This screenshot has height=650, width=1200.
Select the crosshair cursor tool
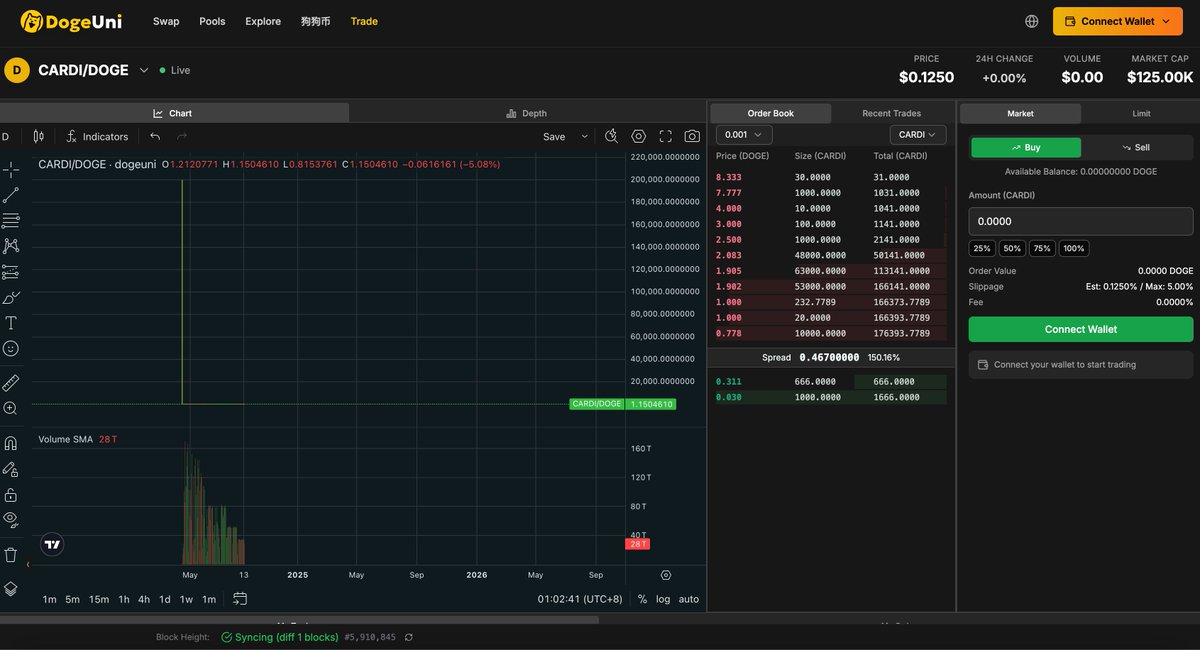(11, 169)
